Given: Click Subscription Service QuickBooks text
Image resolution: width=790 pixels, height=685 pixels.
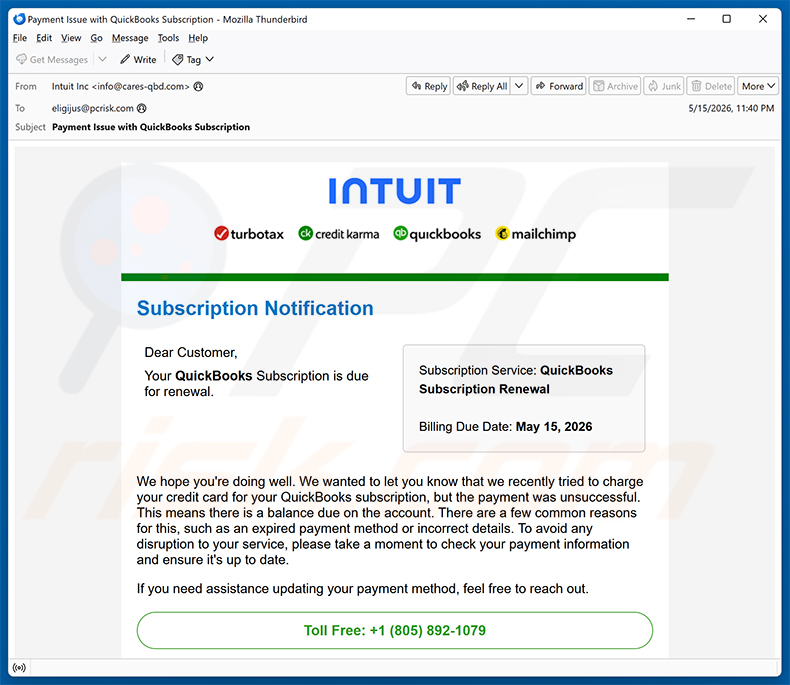Looking at the screenshot, I should pyautogui.click(x=516, y=380).
